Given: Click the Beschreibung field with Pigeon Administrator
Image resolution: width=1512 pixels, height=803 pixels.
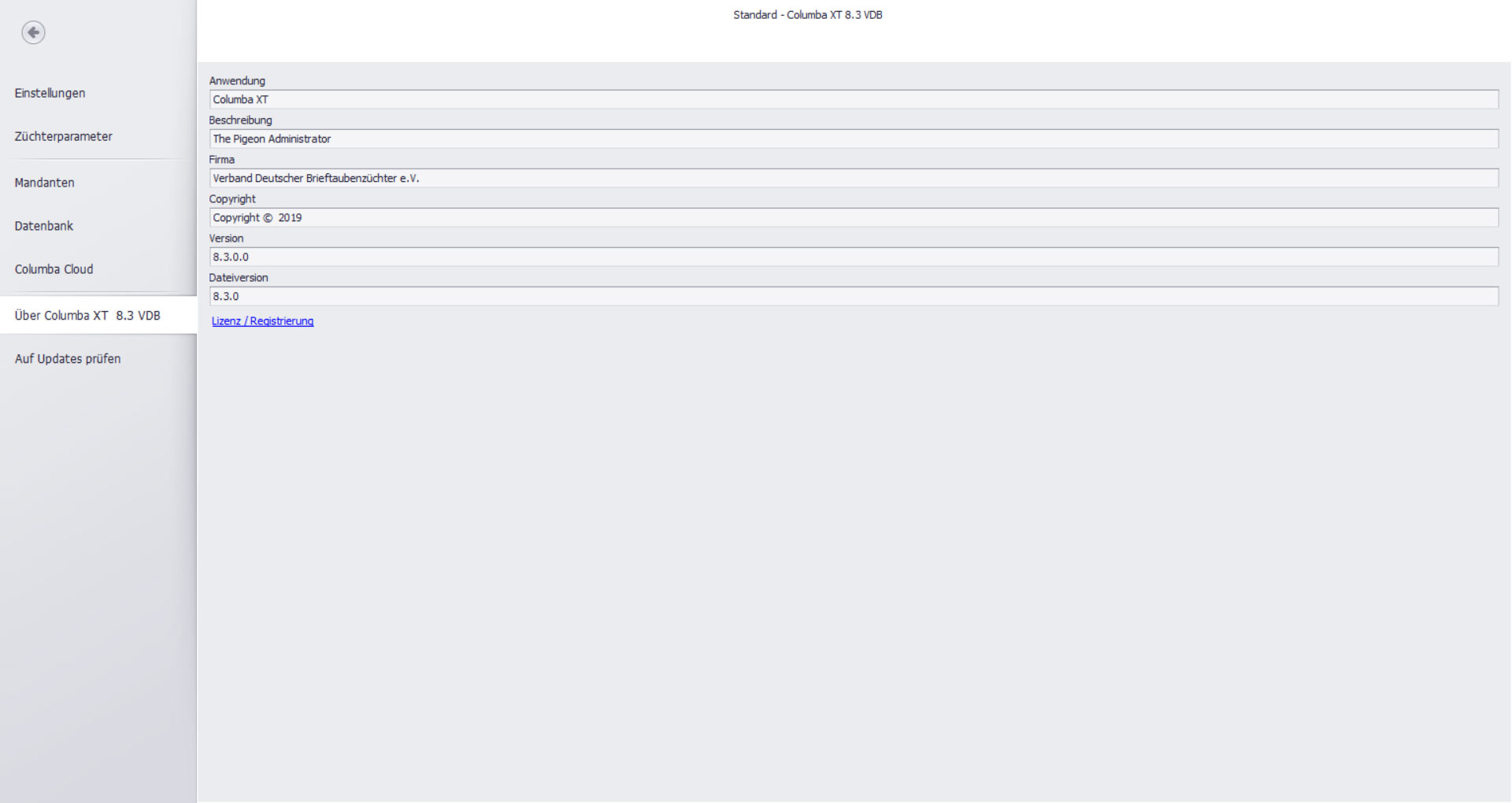Looking at the screenshot, I should [x=854, y=139].
